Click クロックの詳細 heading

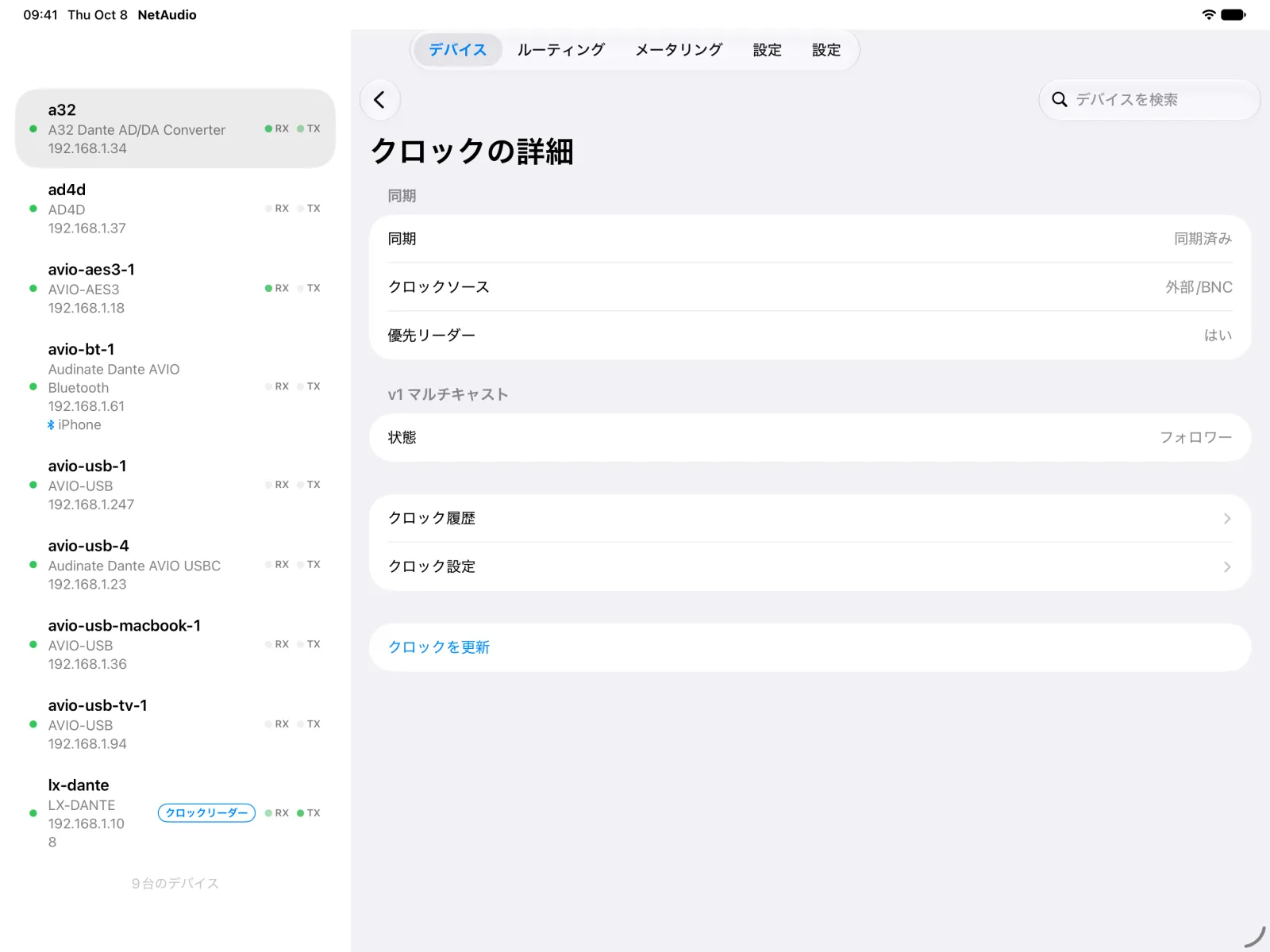coord(472,151)
